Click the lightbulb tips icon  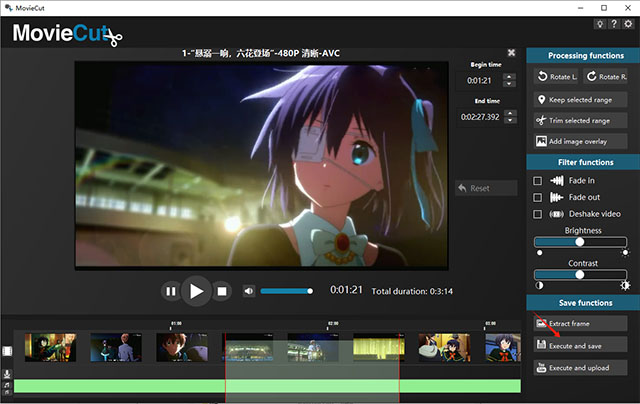(599, 23)
